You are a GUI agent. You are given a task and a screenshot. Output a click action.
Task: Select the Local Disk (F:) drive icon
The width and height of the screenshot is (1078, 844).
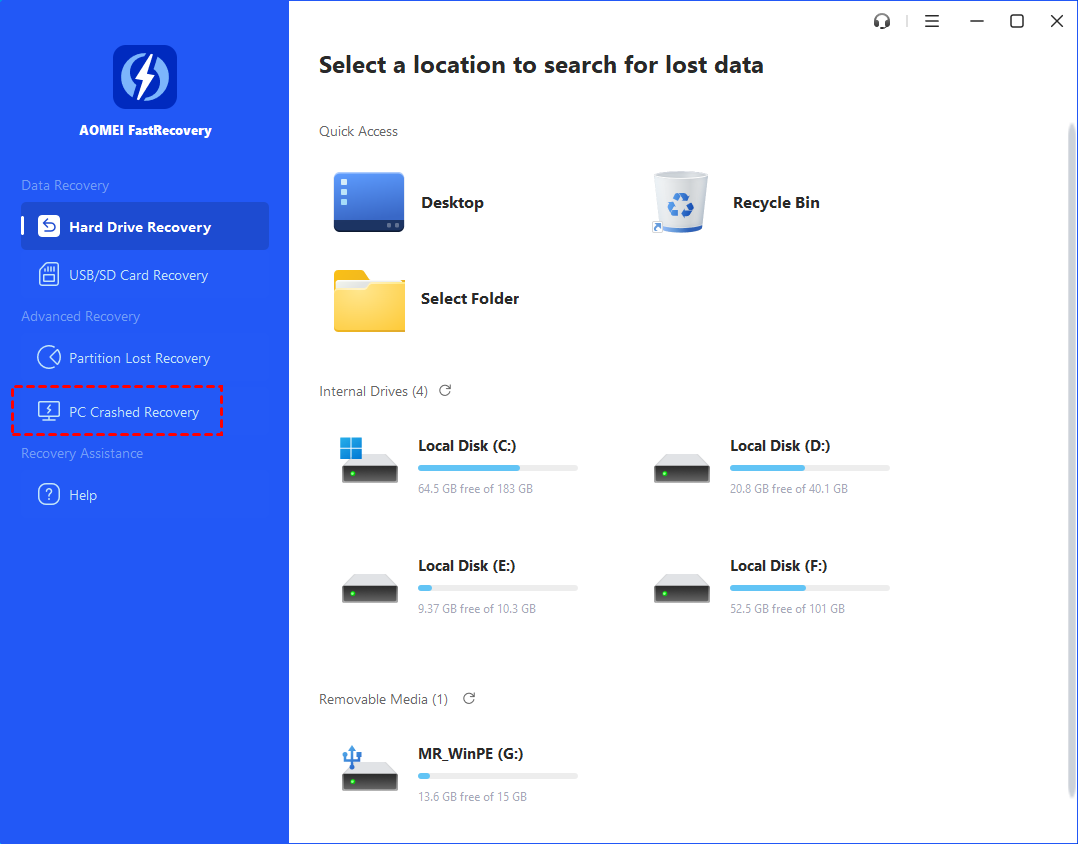click(681, 588)
